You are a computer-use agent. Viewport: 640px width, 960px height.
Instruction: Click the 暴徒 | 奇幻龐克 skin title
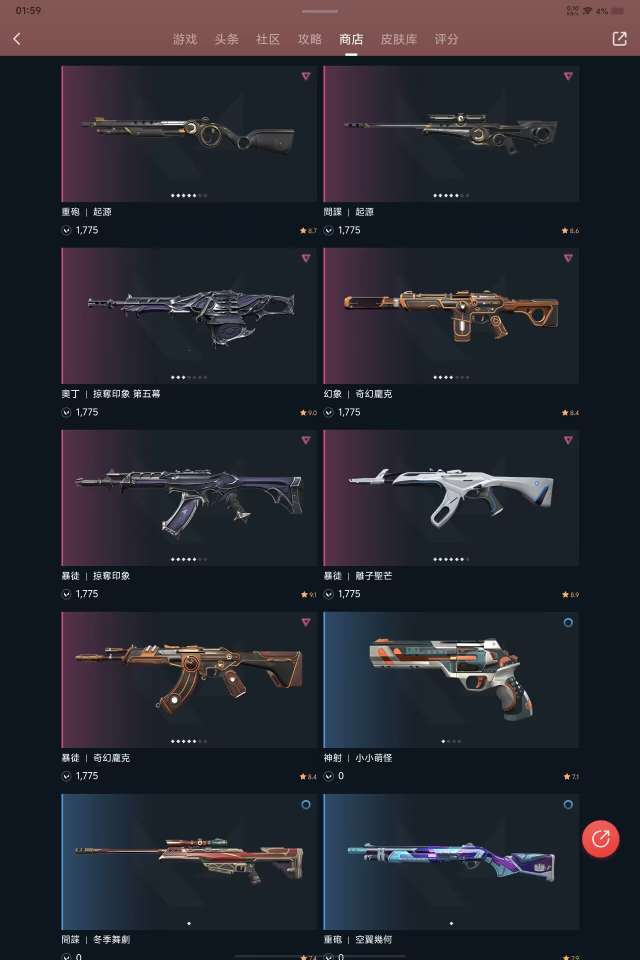(x=96, y=758)
